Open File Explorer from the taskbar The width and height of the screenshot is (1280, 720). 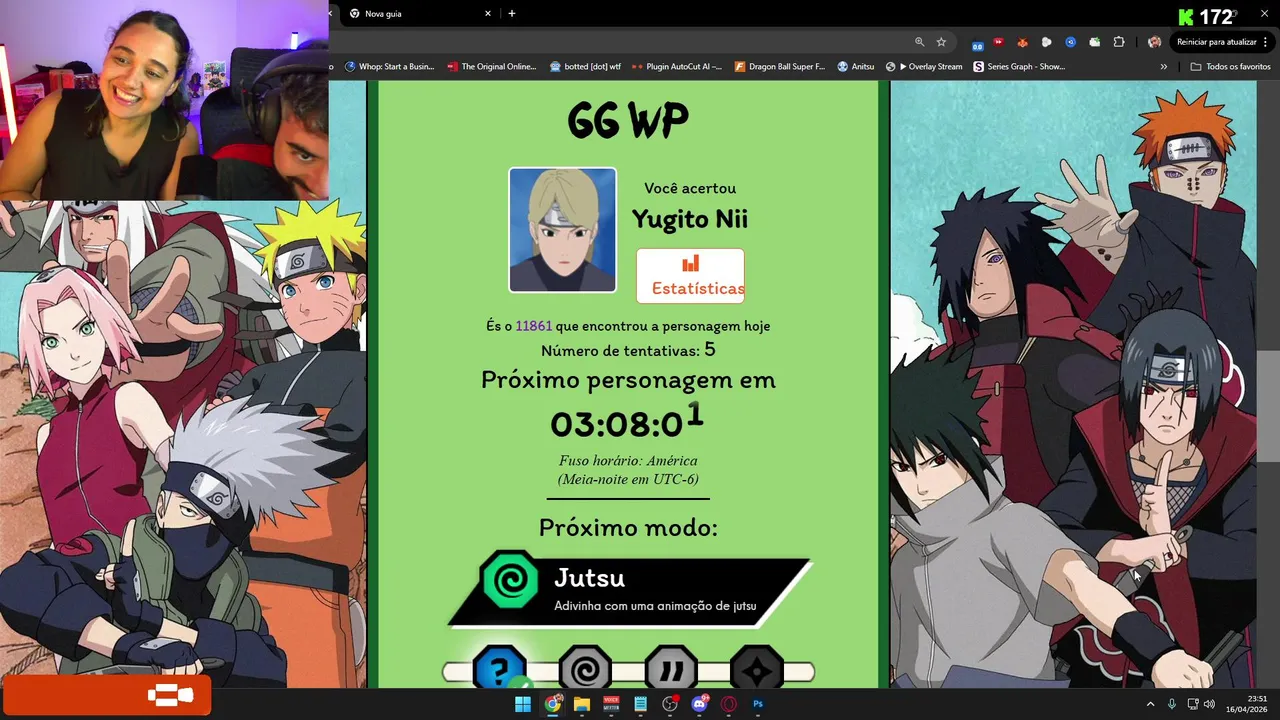point(581,704)
